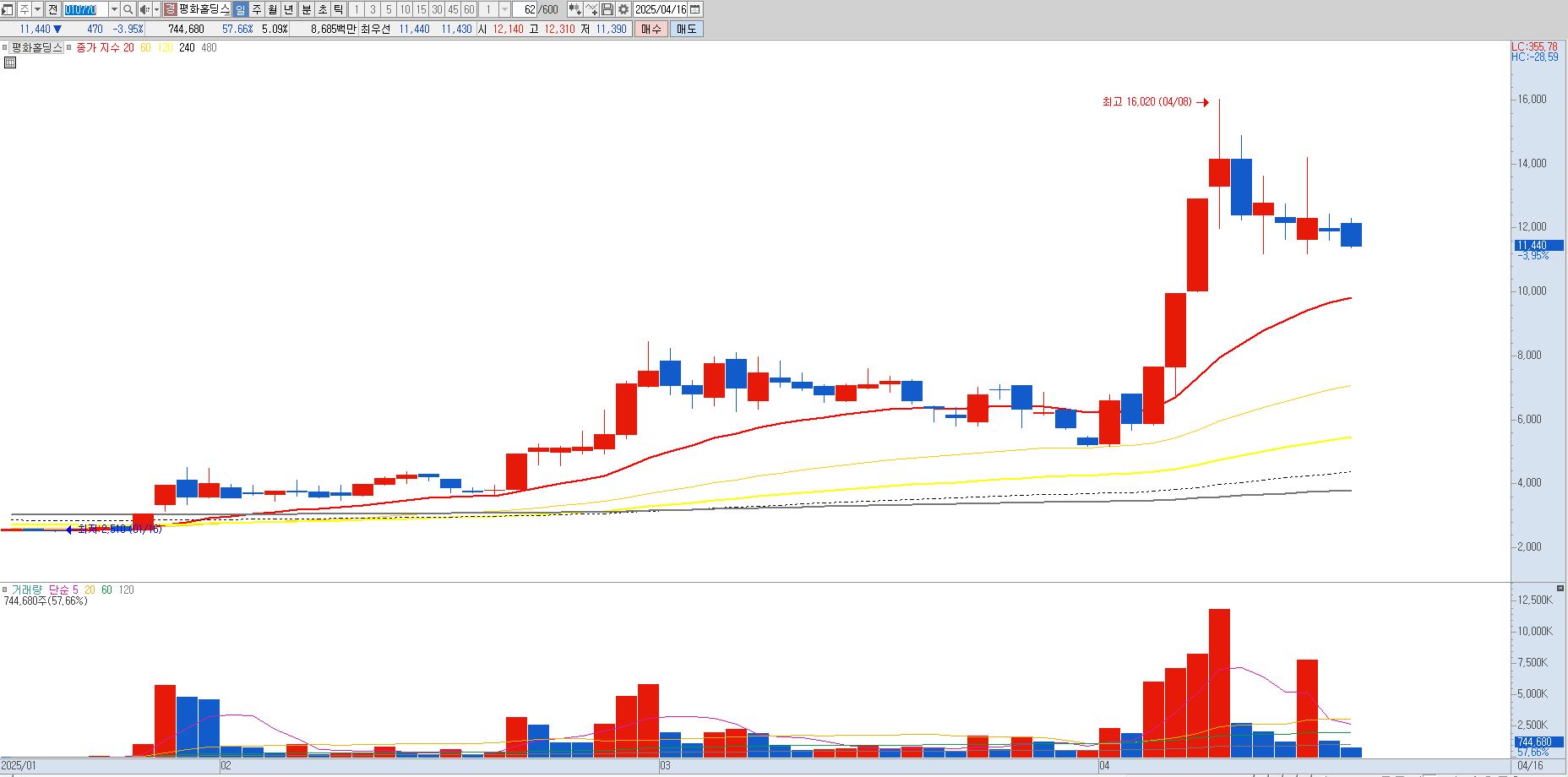Select the second 초 chart type
1568x777 pixels.
click(x=323, y=9)
